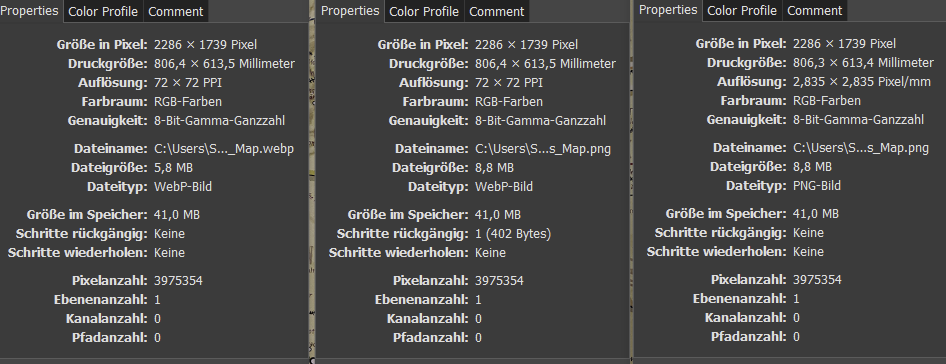Click the 'PNG-Bild' file type value
The image size is (946, 364).
point(817,186)
